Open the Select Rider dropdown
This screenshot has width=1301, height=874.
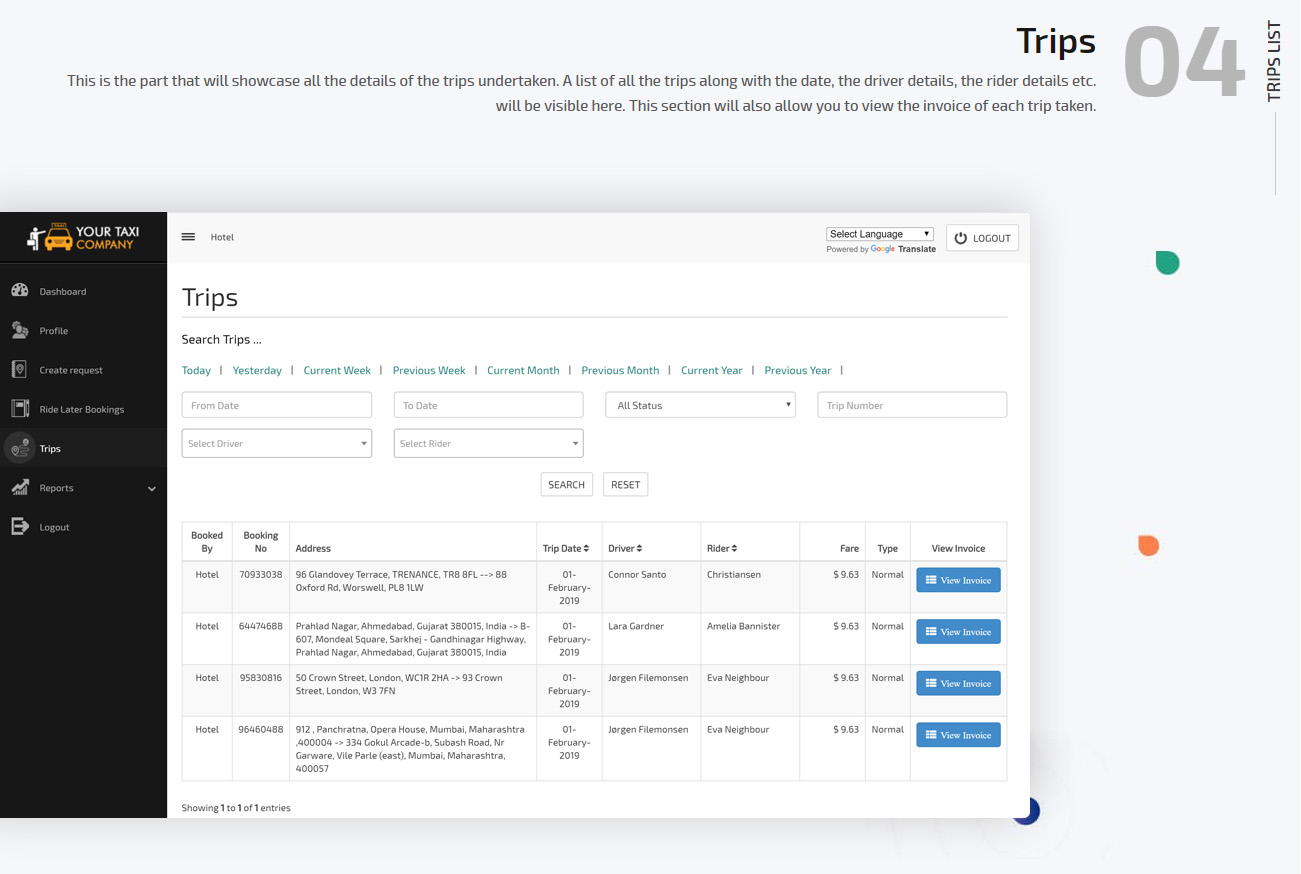pyautogui.click(x=489, y=443)
